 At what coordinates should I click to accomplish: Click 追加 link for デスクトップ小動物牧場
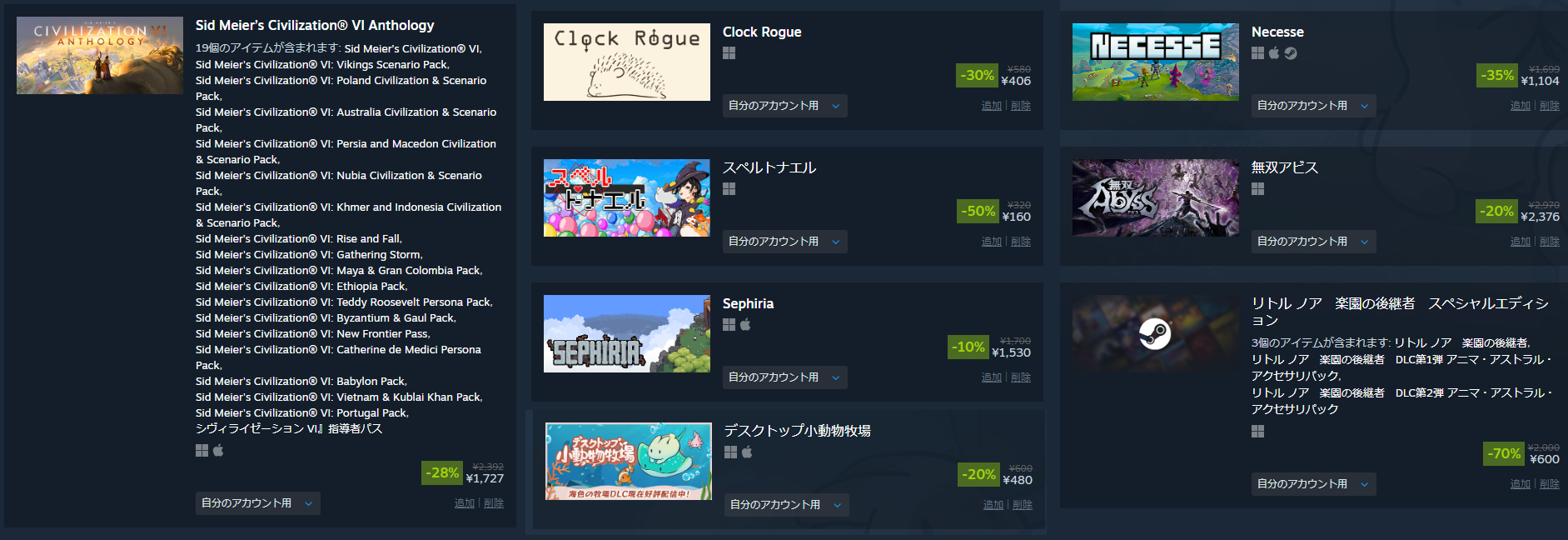pyautogui.click(x=993, y=505)
